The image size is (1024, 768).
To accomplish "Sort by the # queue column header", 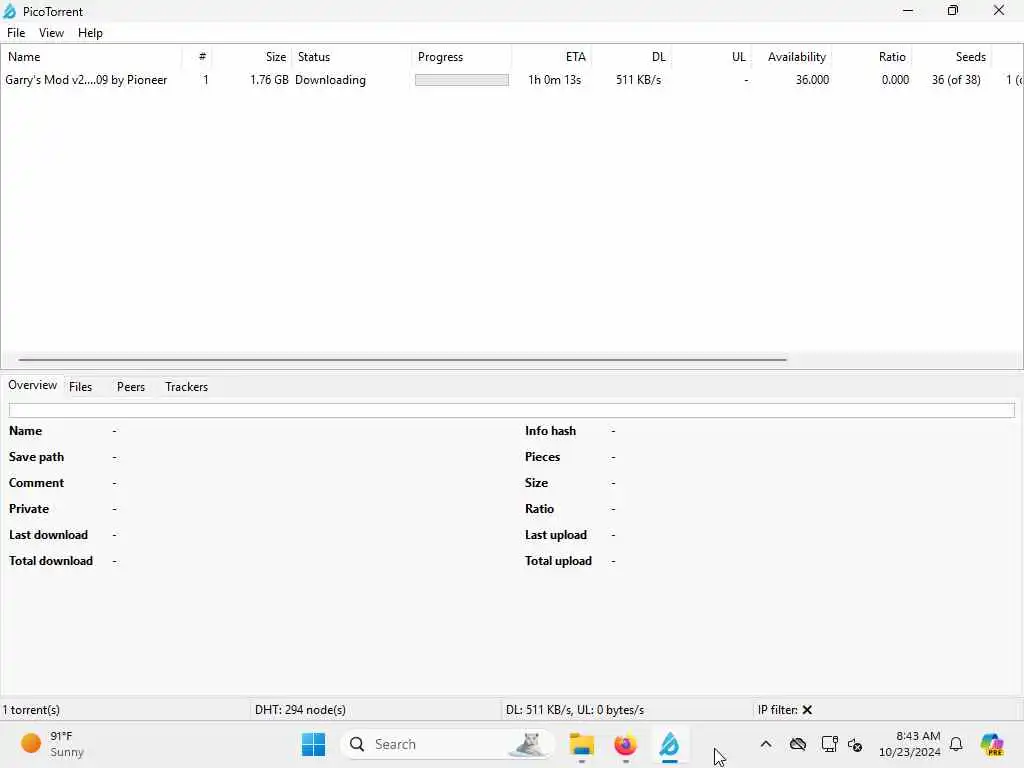I will coord(197,57).
